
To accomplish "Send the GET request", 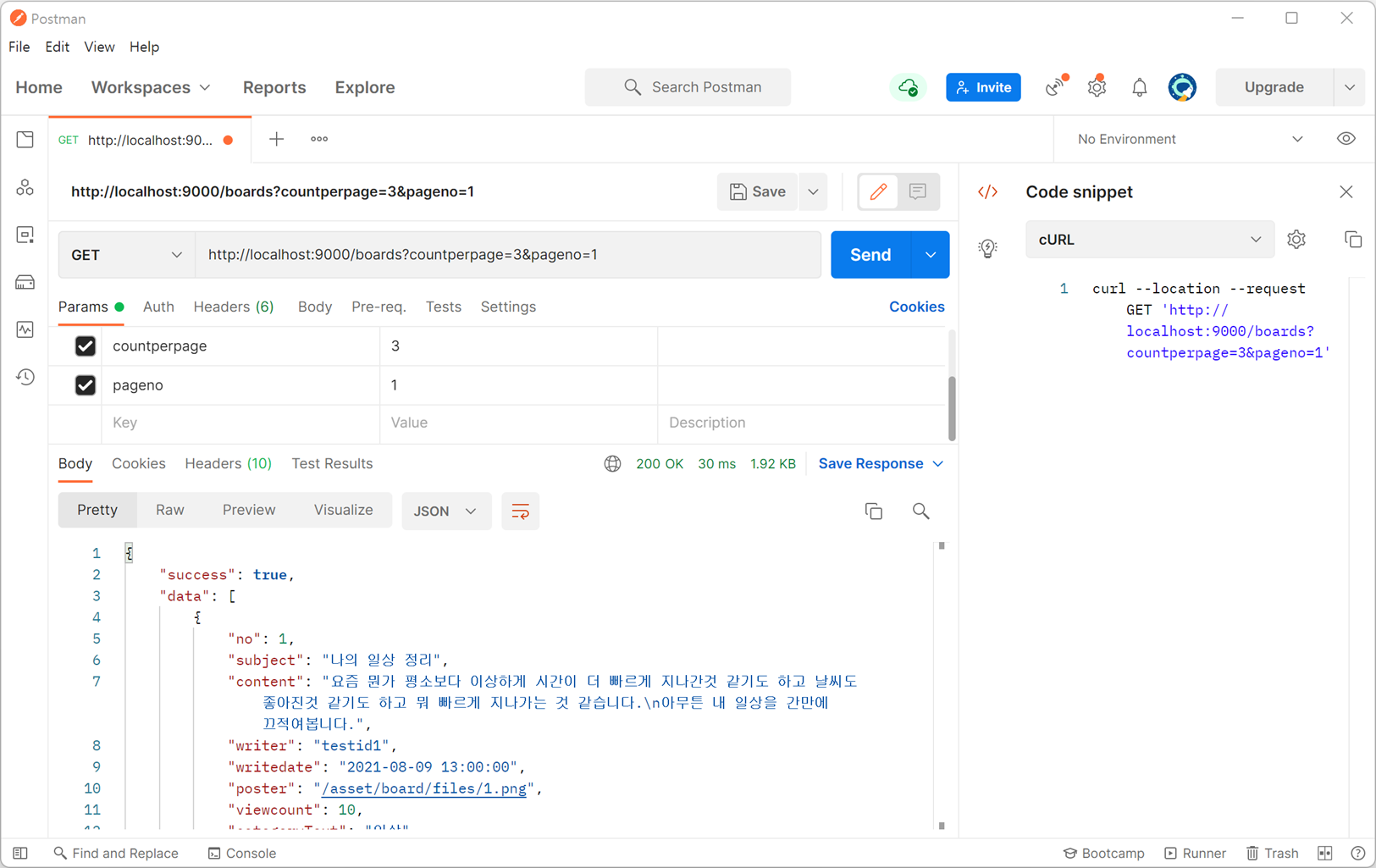I will point(870,255).
